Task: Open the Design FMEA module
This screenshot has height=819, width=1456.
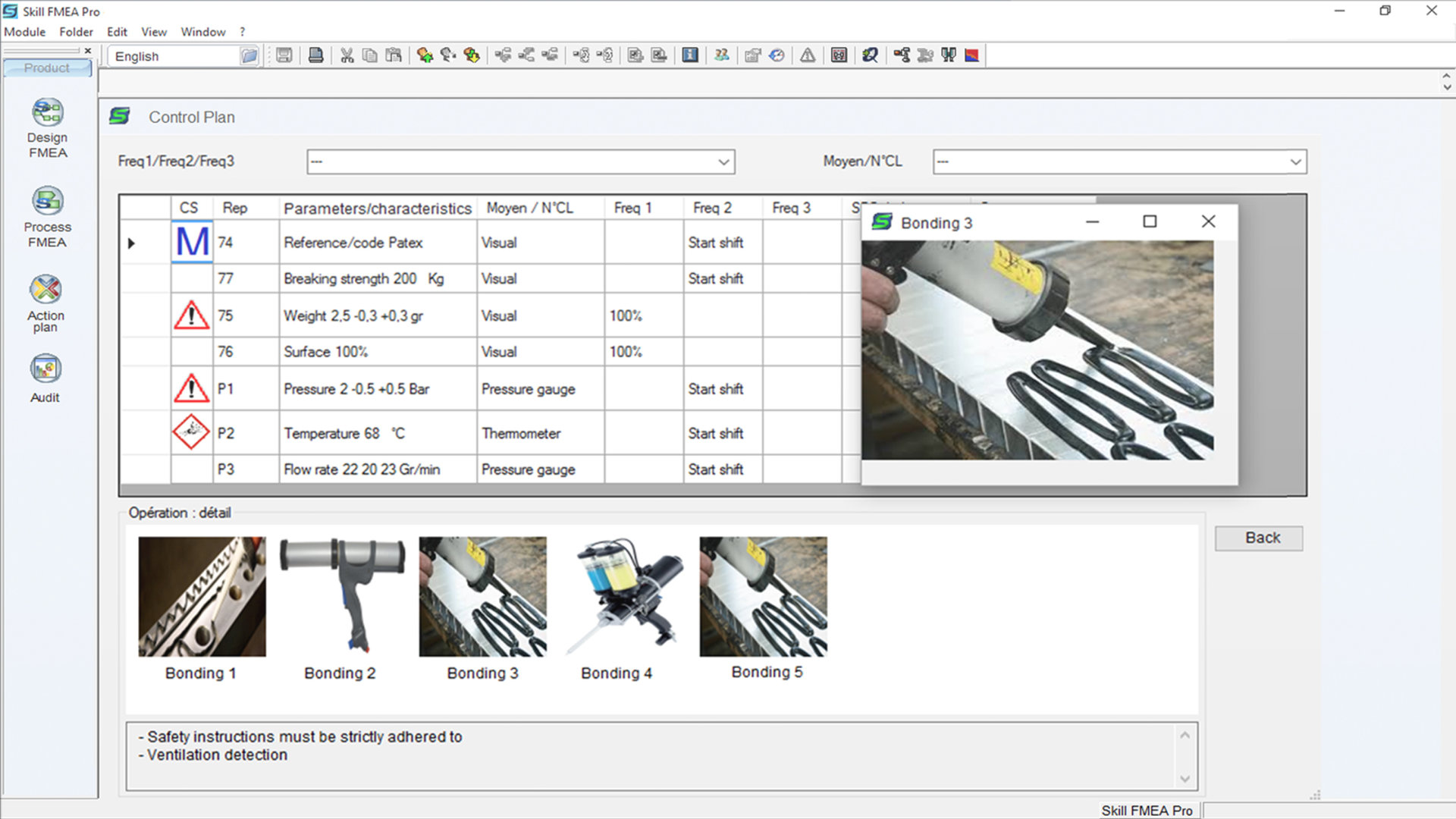Action: tap(47, 128)
